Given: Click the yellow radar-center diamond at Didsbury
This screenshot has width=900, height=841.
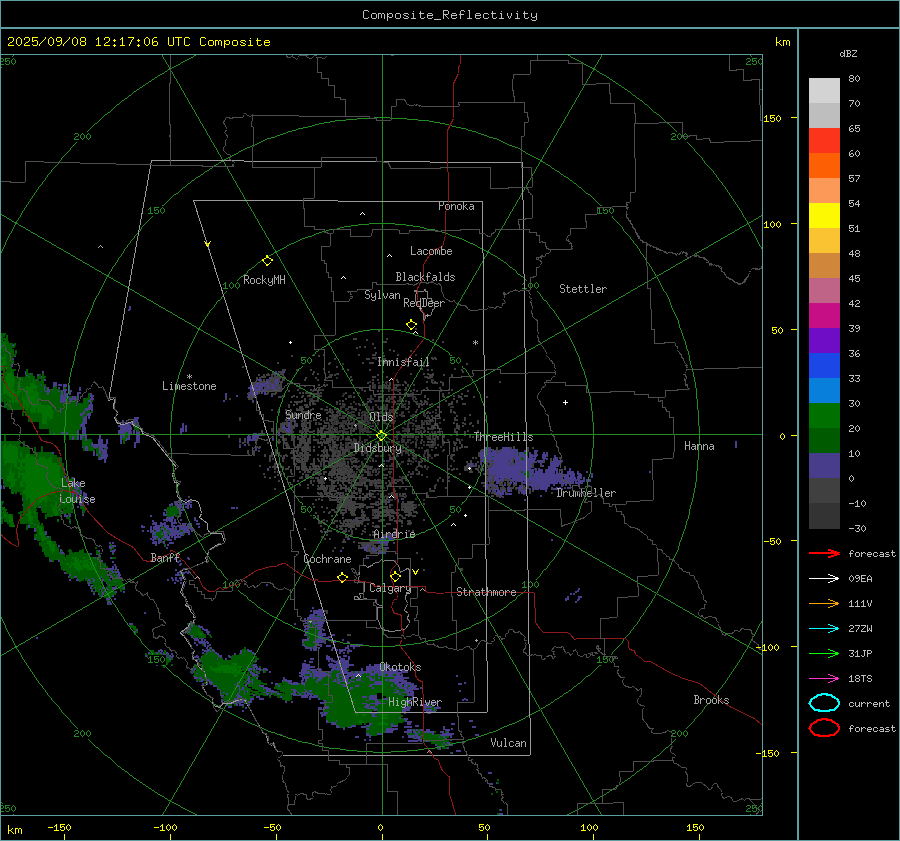Looking at the screenshot, I should point(382,435).
